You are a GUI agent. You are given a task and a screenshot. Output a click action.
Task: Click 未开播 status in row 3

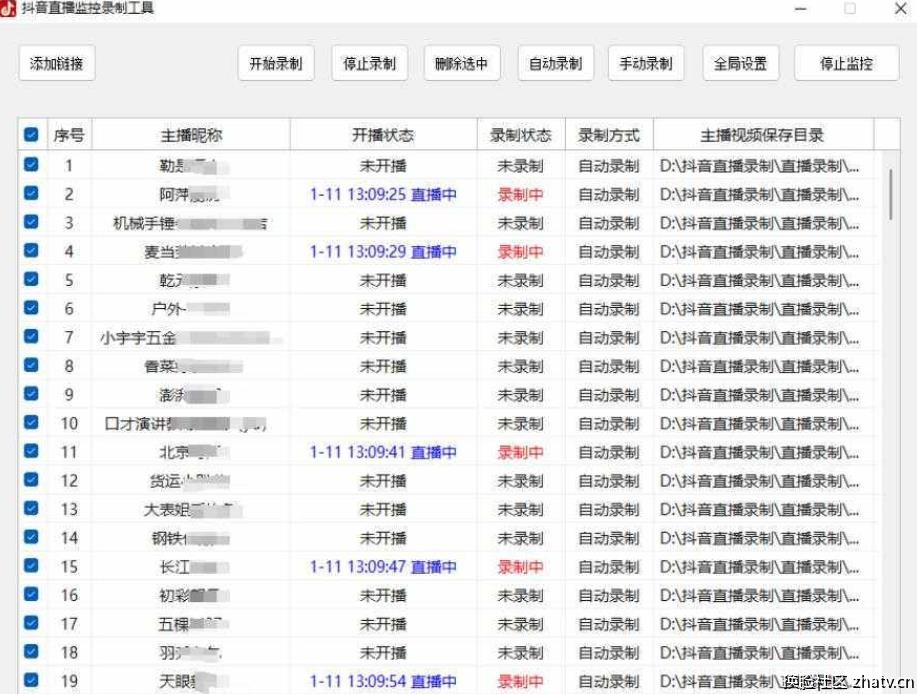383,223
